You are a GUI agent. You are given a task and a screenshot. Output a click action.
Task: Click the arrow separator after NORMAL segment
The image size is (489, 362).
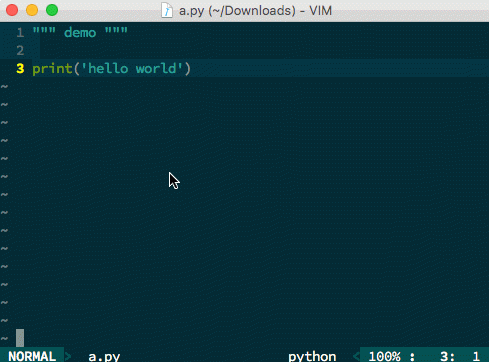[68, 356]
